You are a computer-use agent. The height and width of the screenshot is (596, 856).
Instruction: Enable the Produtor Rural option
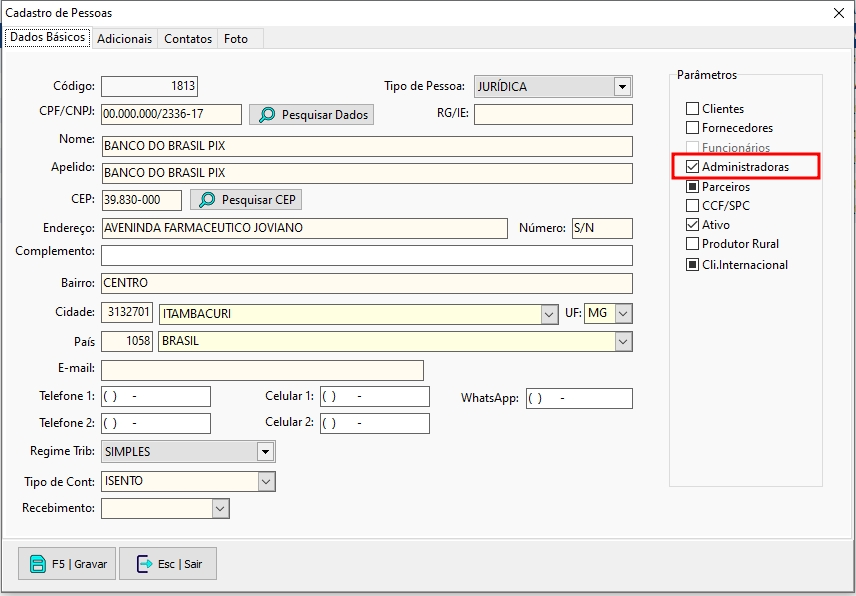[x=692, y=244]
